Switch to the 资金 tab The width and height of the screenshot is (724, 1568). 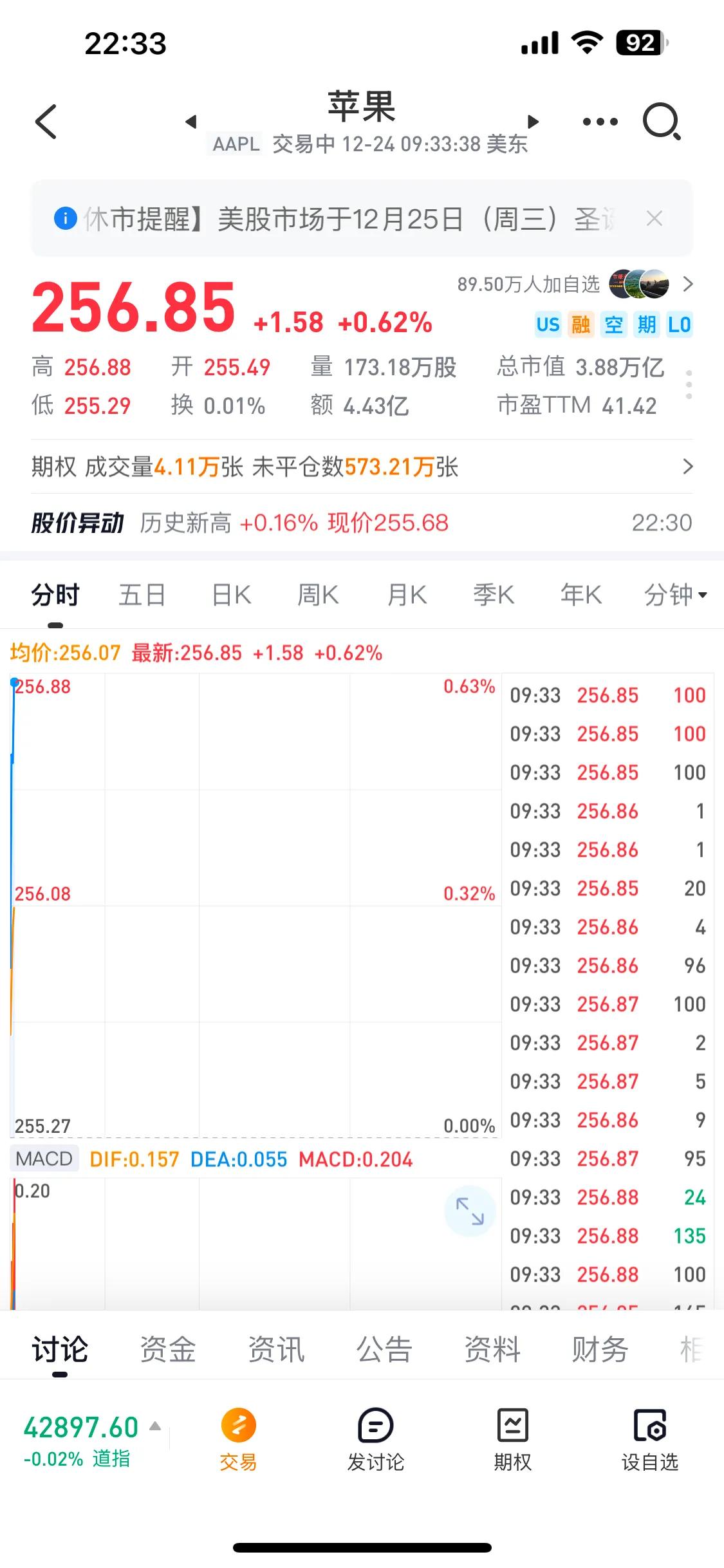click(x=168, y=1350)
